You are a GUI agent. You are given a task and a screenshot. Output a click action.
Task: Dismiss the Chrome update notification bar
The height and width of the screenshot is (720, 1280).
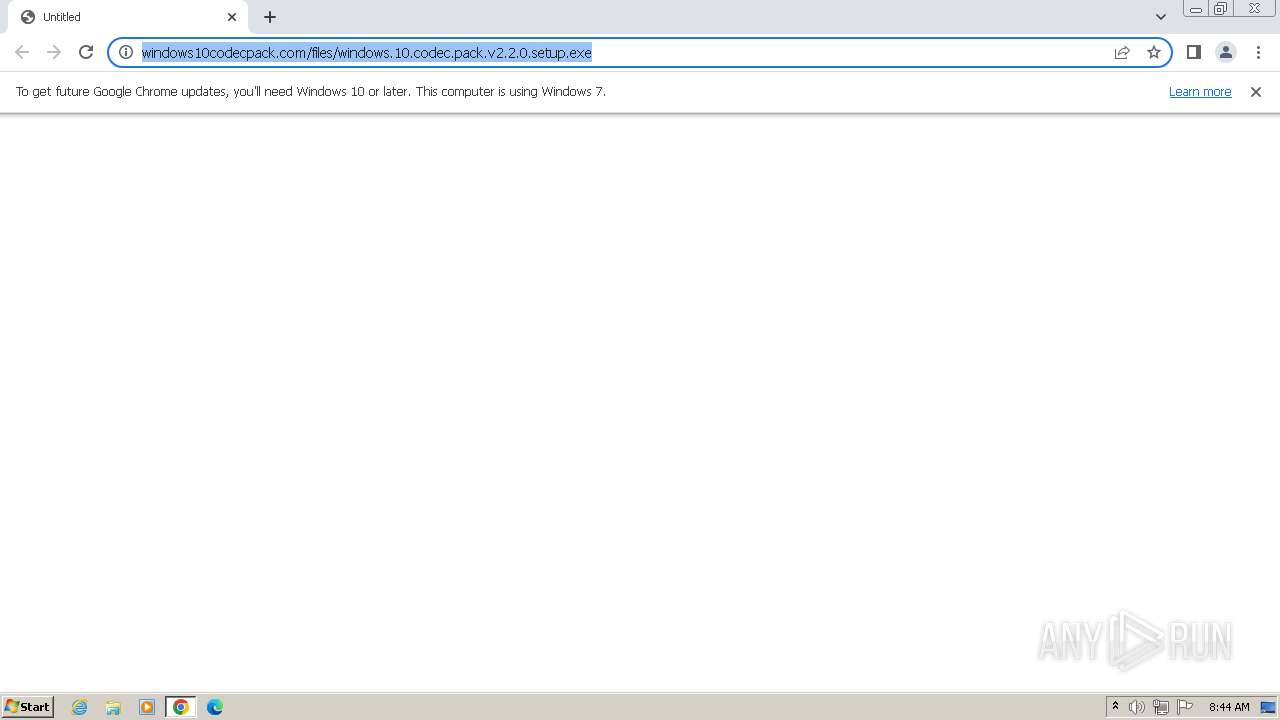tap(1256, 91)
